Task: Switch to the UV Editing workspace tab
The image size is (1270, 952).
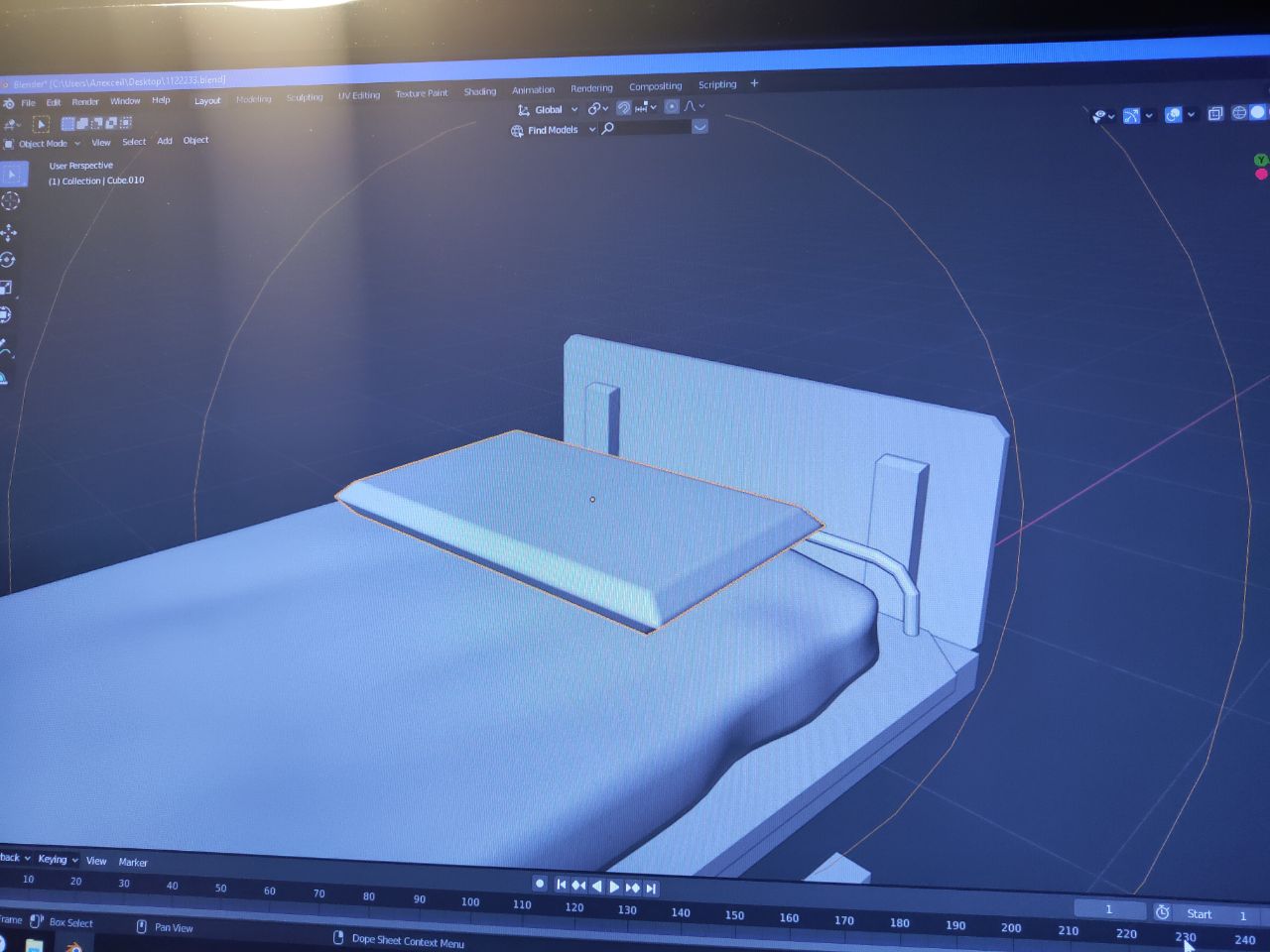Action: pos(358,95)
